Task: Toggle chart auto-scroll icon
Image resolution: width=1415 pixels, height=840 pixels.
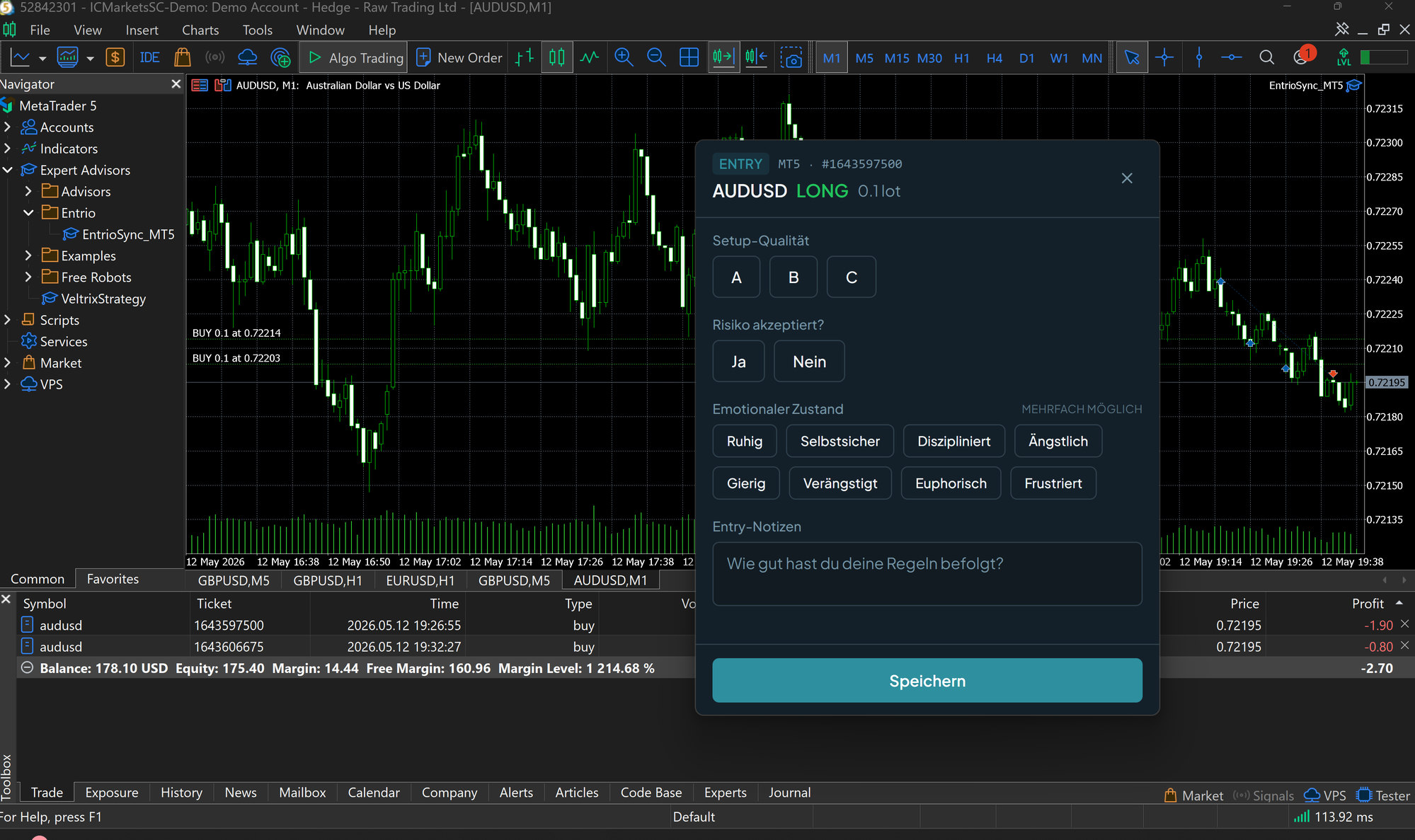Action: point(723,57)
